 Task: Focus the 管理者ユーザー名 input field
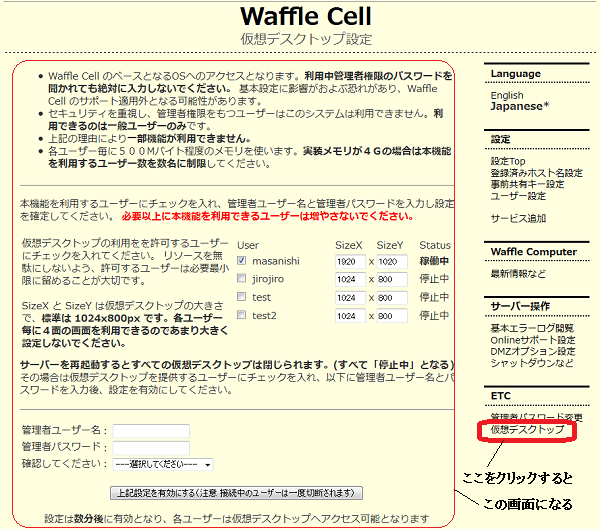coord(151,431)
